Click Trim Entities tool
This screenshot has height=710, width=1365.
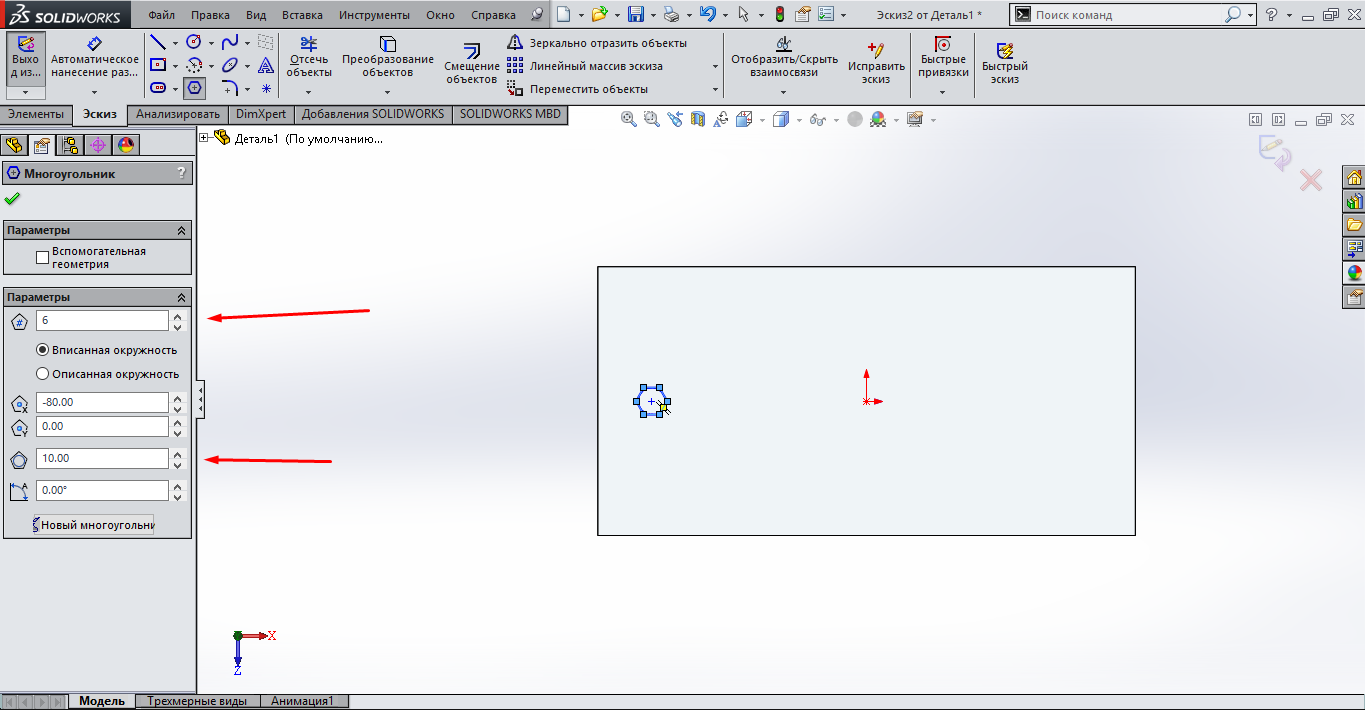[308, 57]
